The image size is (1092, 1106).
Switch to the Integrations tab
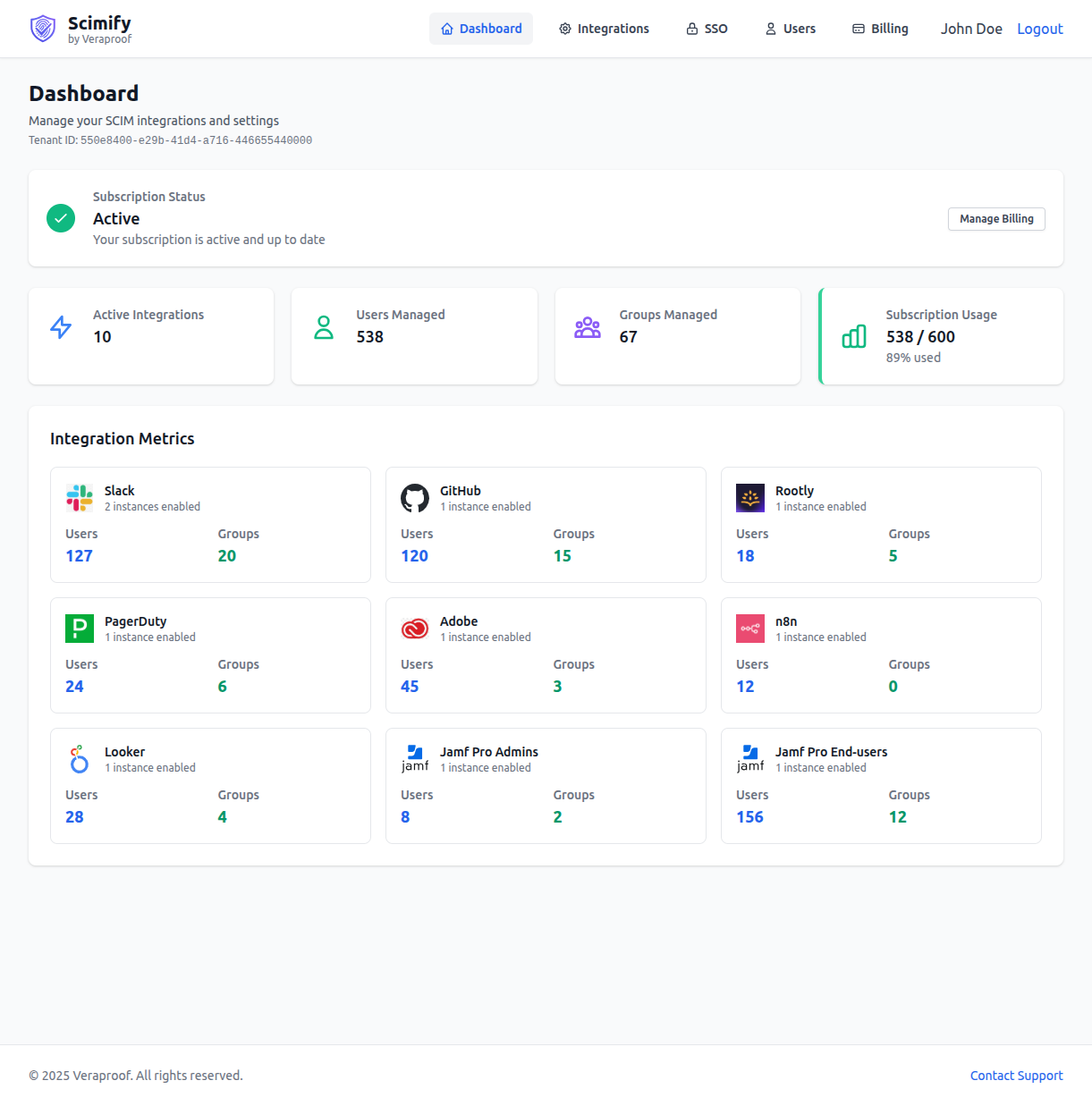pos(603,29)
